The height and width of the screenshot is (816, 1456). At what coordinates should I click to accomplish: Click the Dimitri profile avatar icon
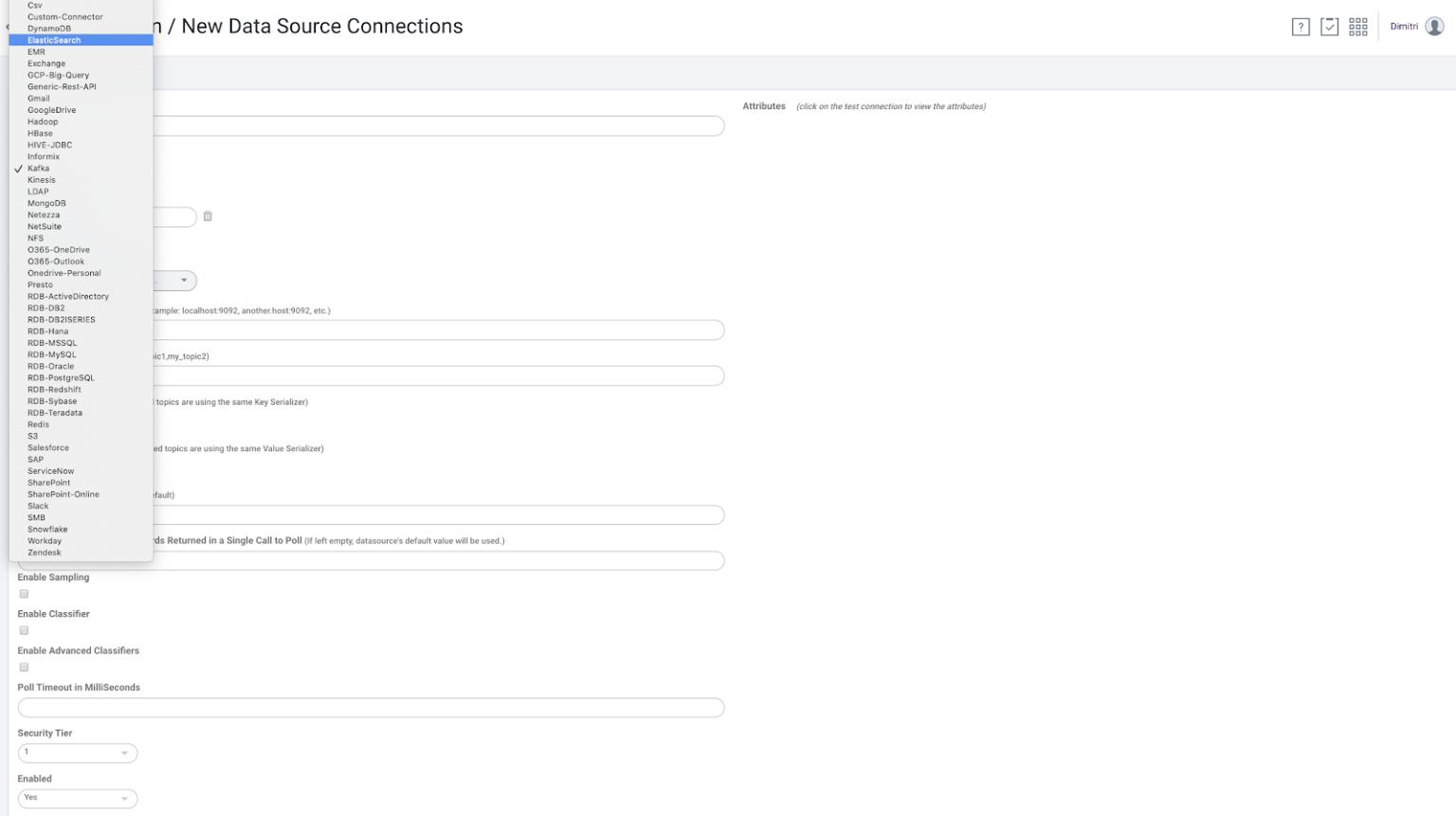[1437, 27]
